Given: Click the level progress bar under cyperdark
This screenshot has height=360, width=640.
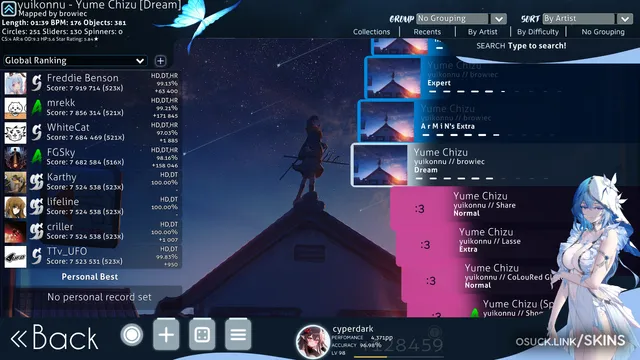Looking at the screenshot, I should pyautogui.click(x=398, y=357).
